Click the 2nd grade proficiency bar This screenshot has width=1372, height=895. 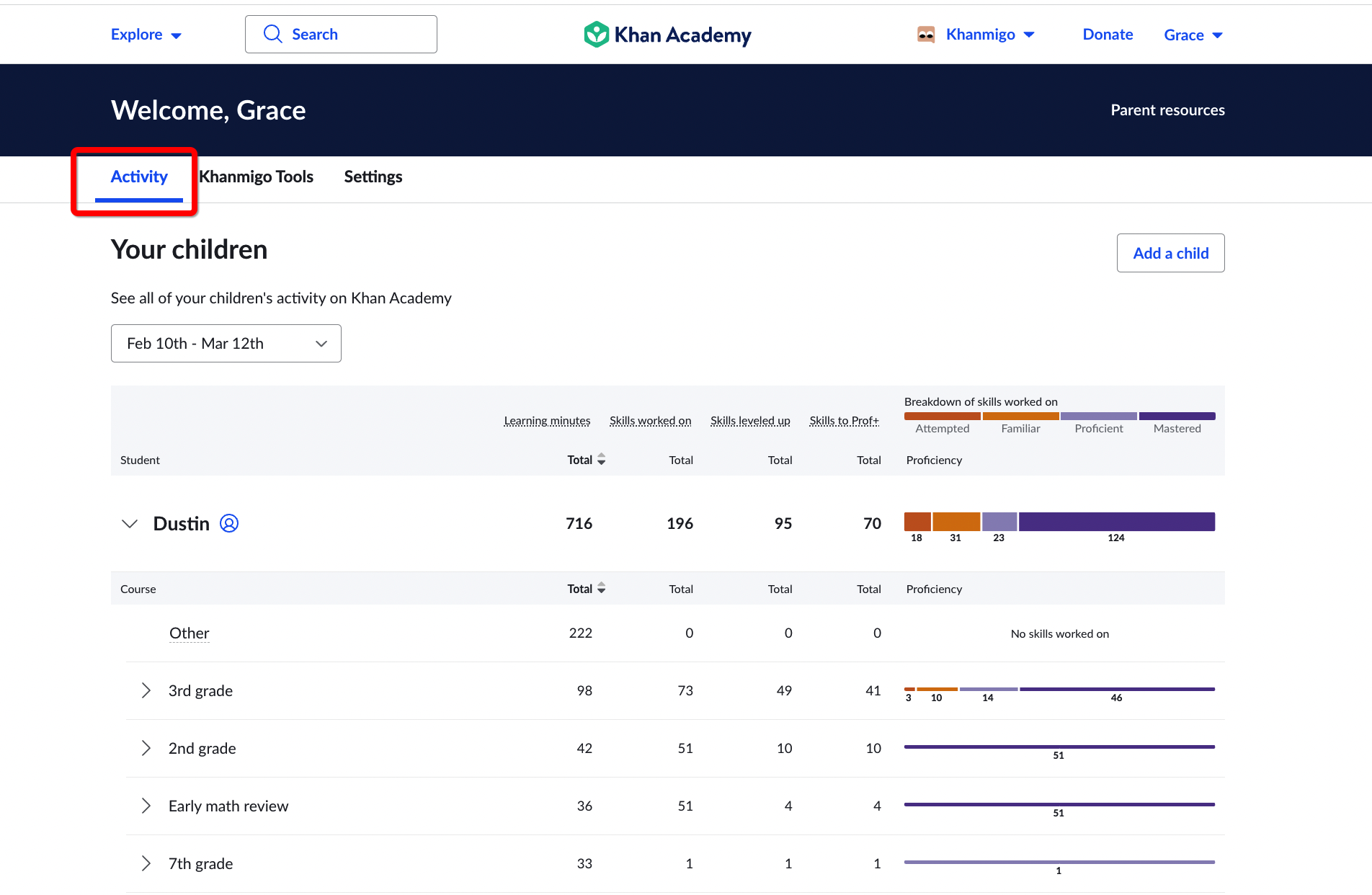pyautogui.click(x=1059, y=747)
